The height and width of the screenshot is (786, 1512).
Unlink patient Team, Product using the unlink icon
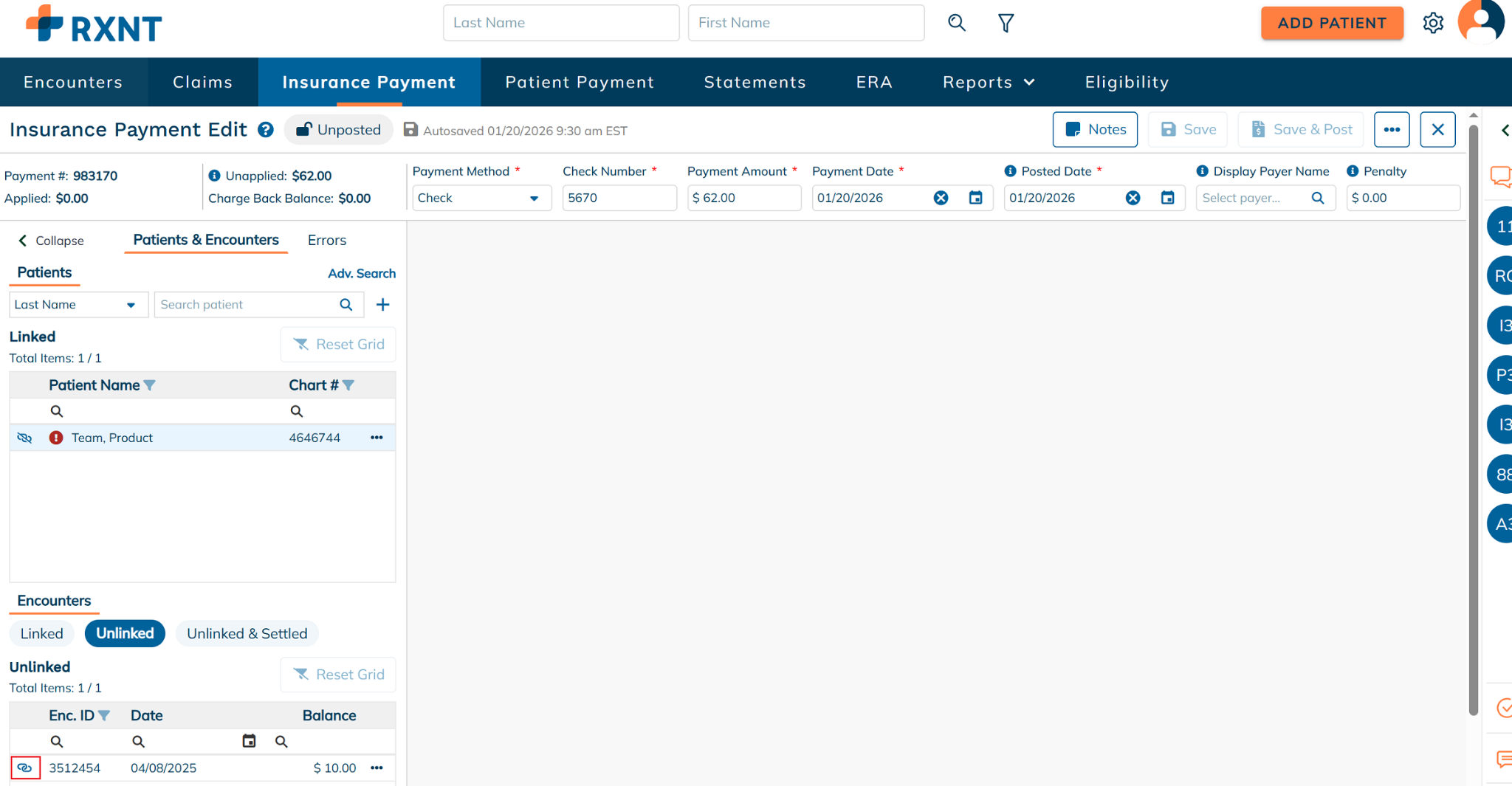coord(24,438)
